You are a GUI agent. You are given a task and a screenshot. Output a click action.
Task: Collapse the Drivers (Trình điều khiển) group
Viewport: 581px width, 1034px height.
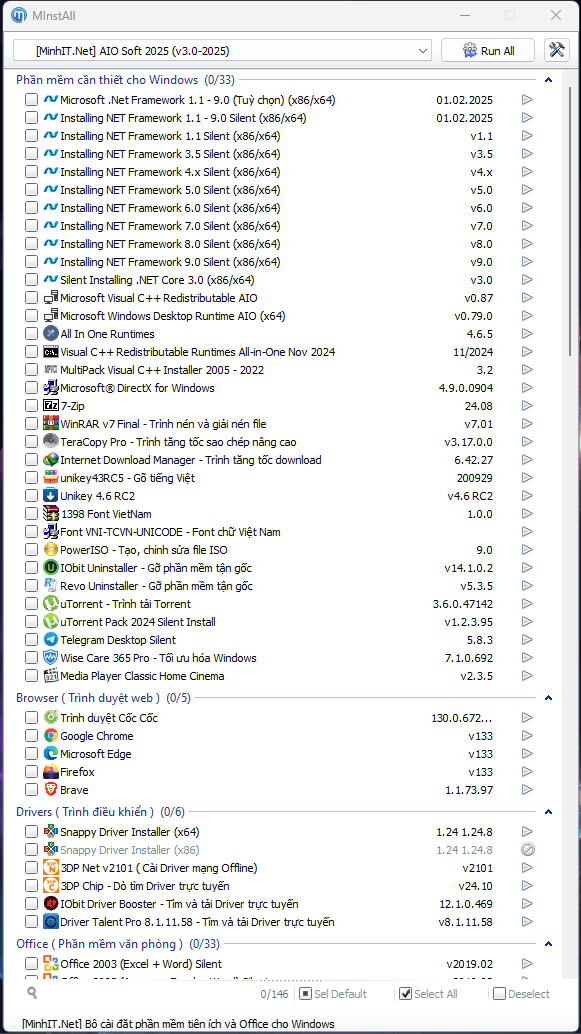pyautogui.click(x=548, y=812)
